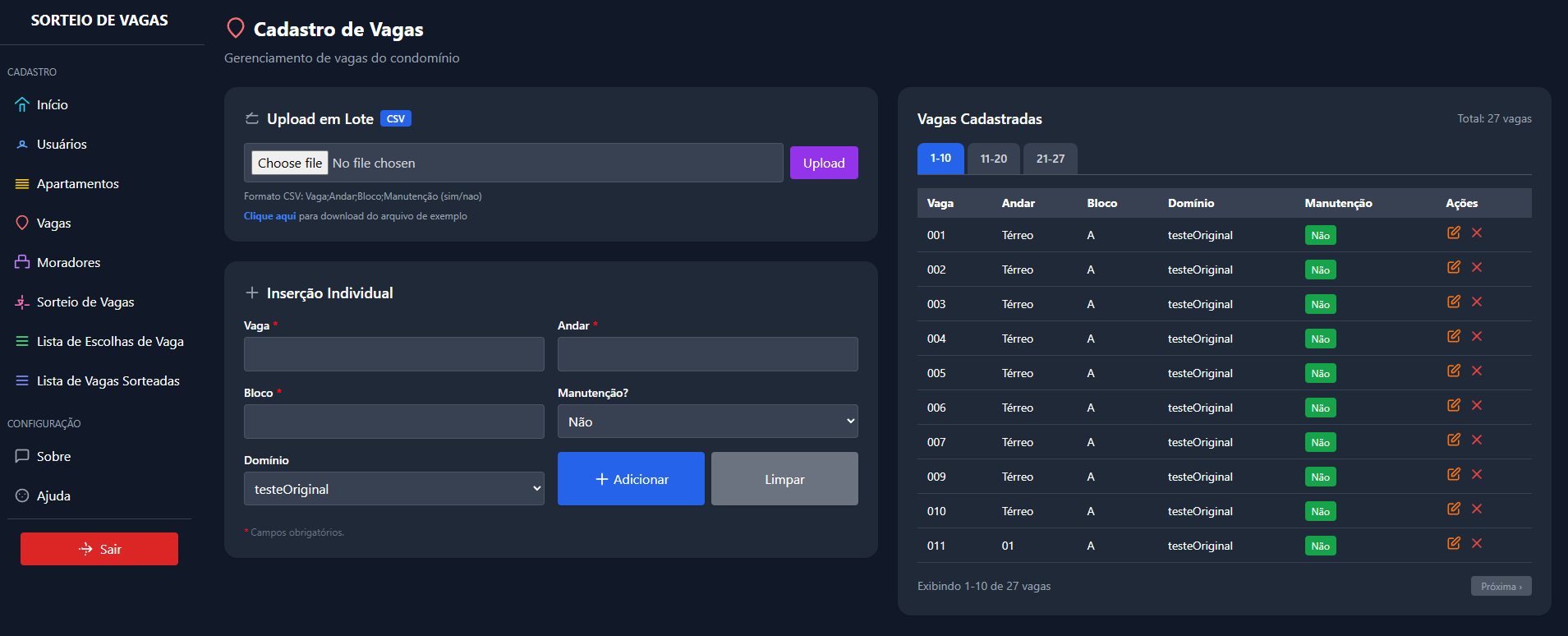Delete vaga 007 using the X icon
The image size is (1568, 636).
[1476, 440]
